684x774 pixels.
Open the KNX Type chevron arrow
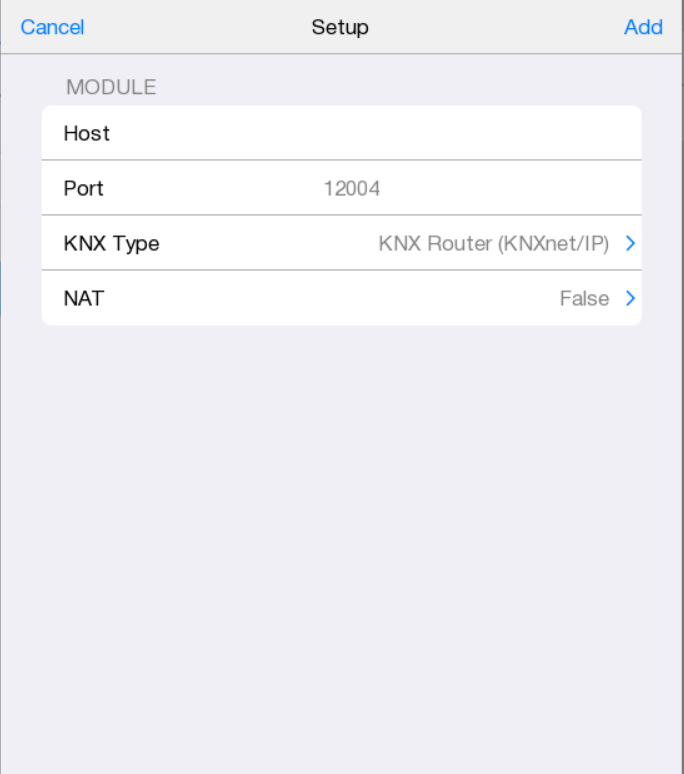630,243
